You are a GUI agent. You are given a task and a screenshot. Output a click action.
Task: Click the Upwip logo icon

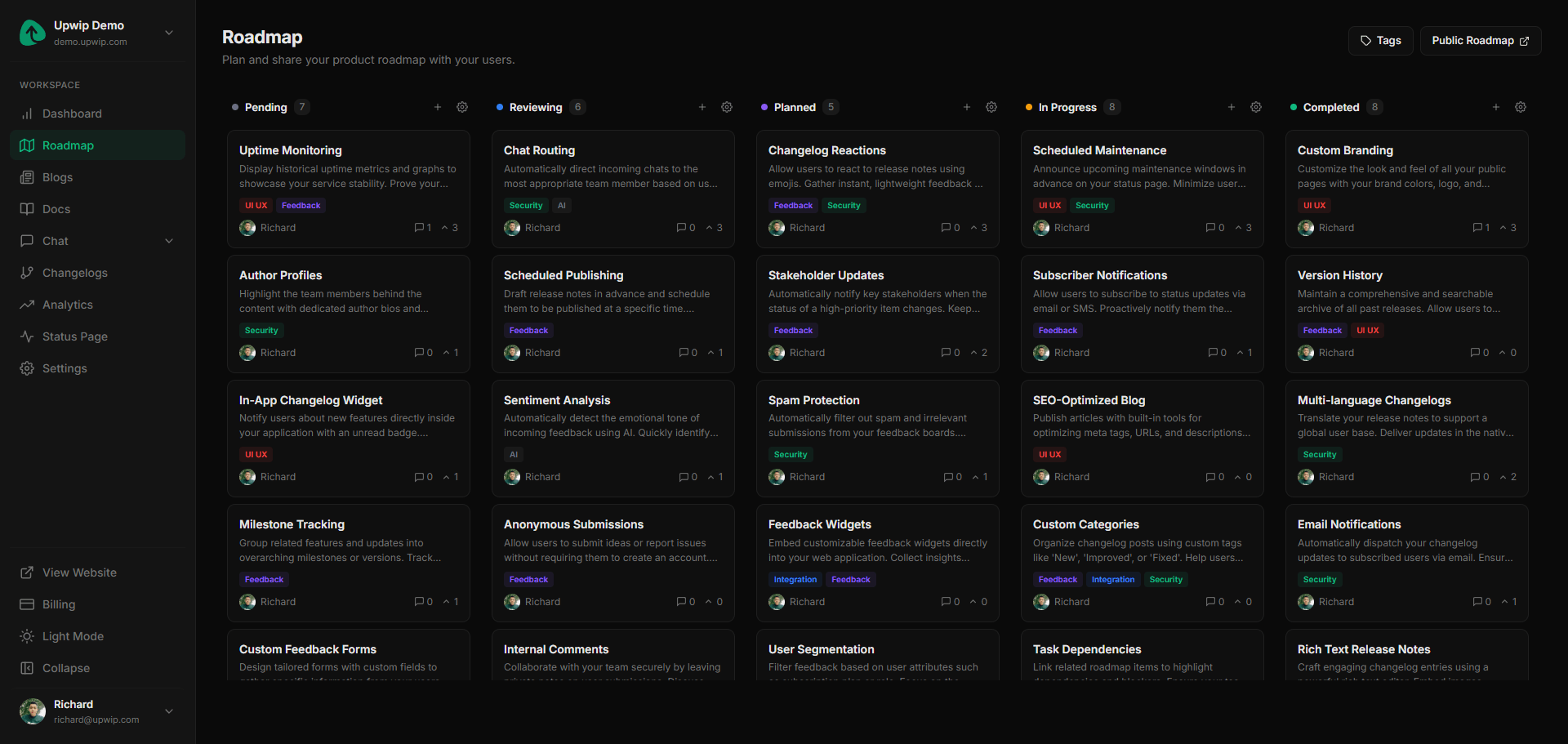(x=33, y=33)
